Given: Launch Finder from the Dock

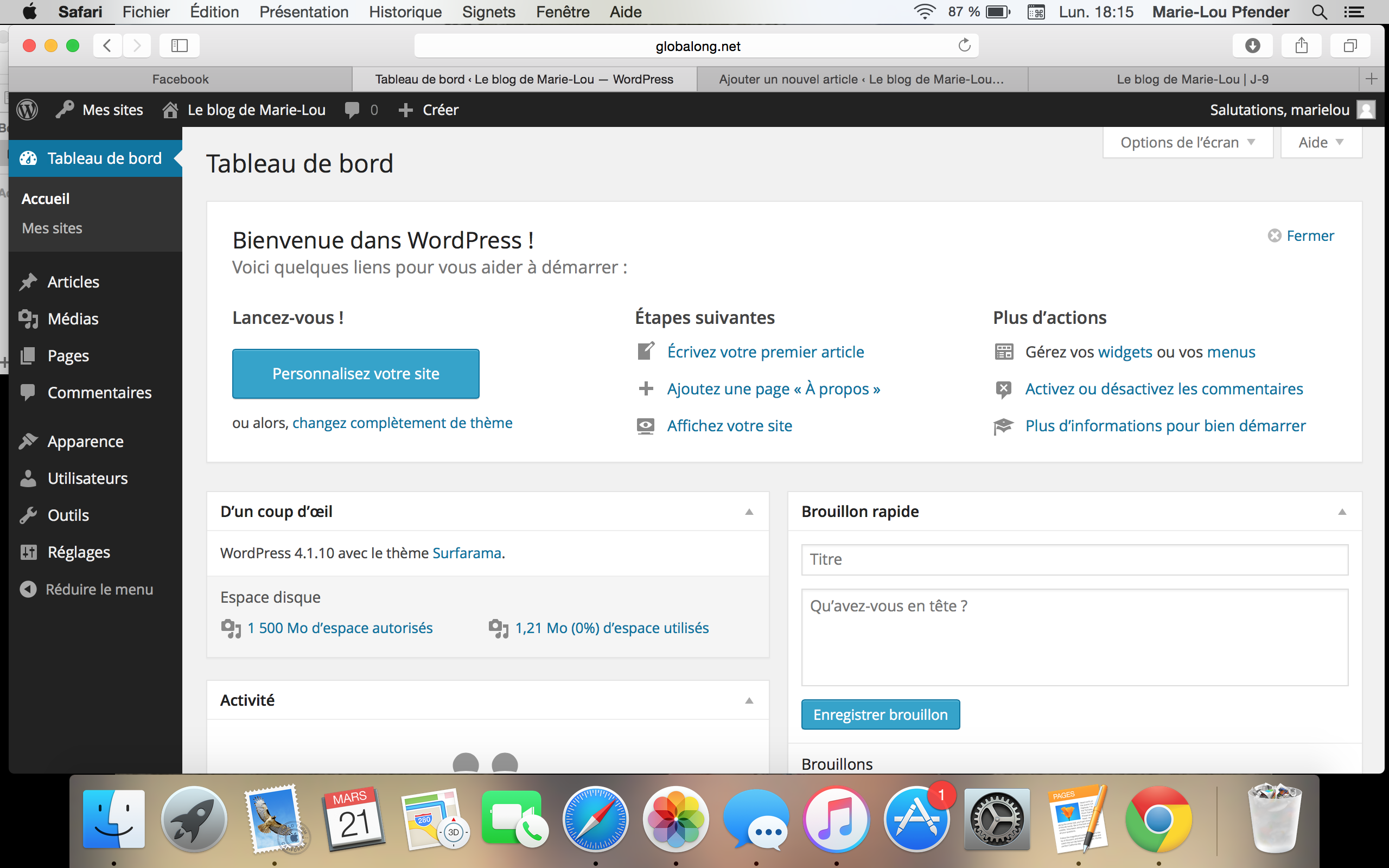Looking at the screenshot, I should [x=113, y=819].
